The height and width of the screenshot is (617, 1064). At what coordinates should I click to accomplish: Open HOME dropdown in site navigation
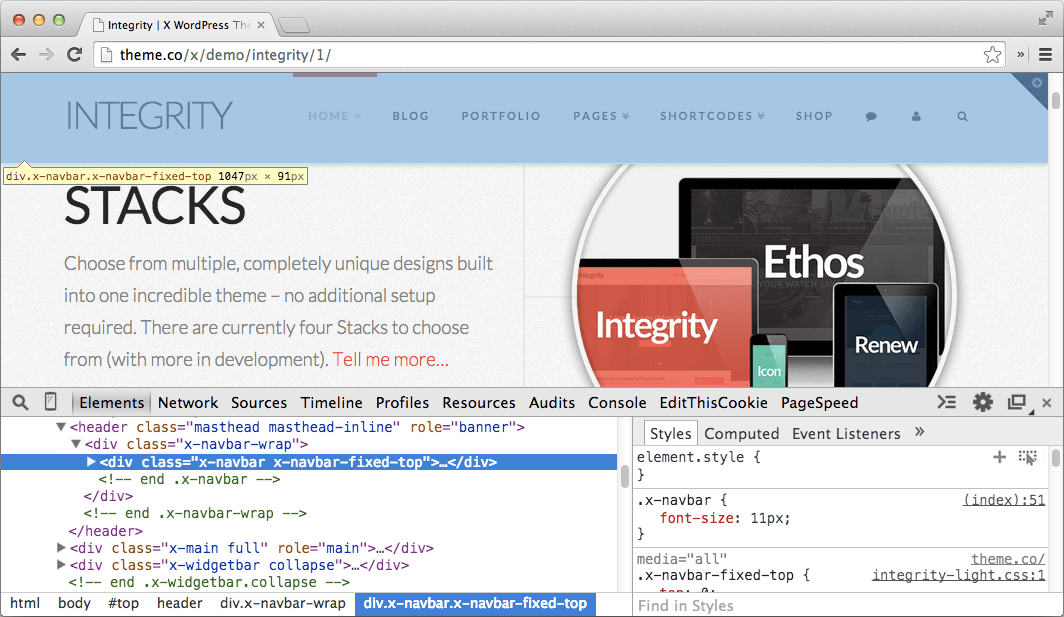(x=335, y=116)
